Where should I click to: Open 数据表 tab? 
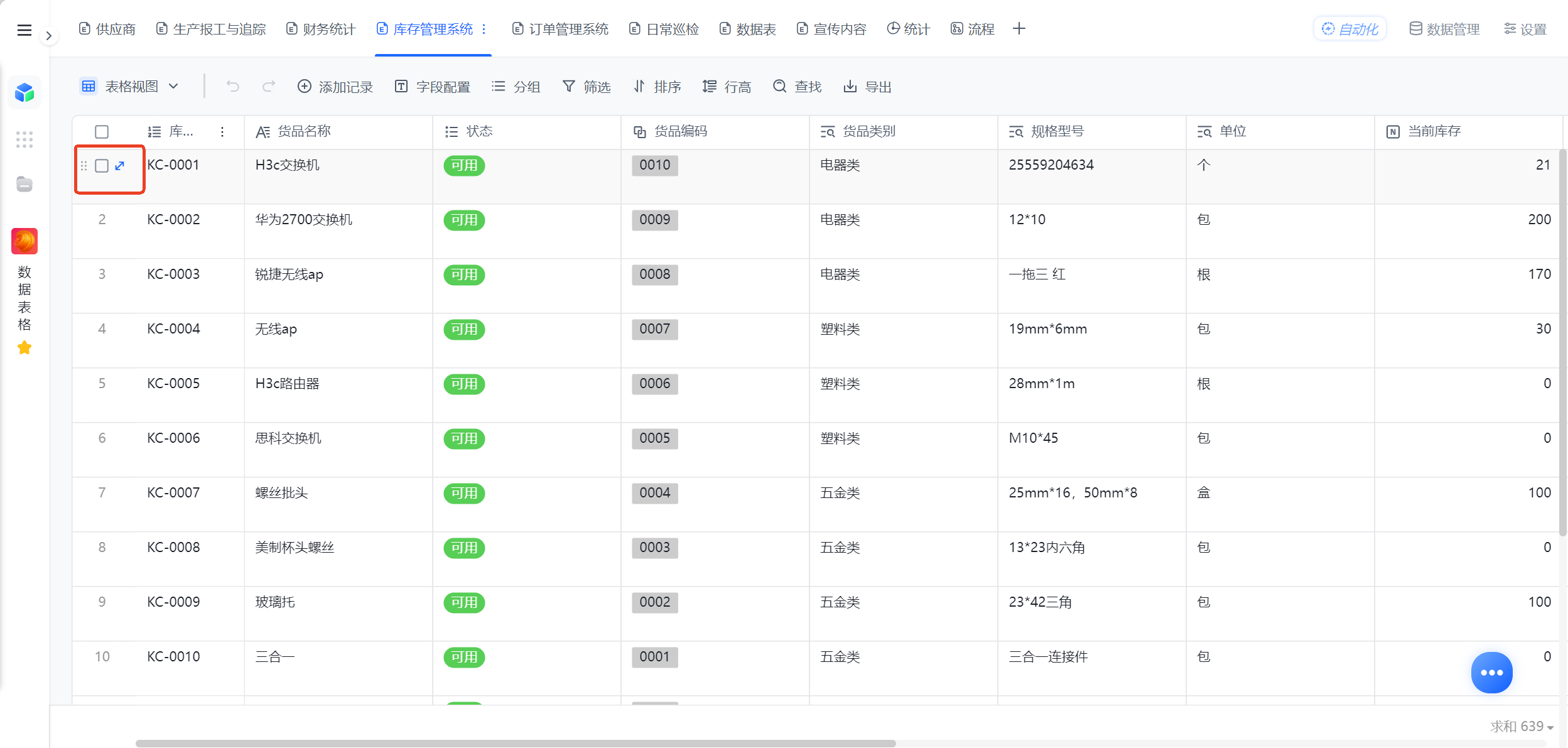[748, 29]
